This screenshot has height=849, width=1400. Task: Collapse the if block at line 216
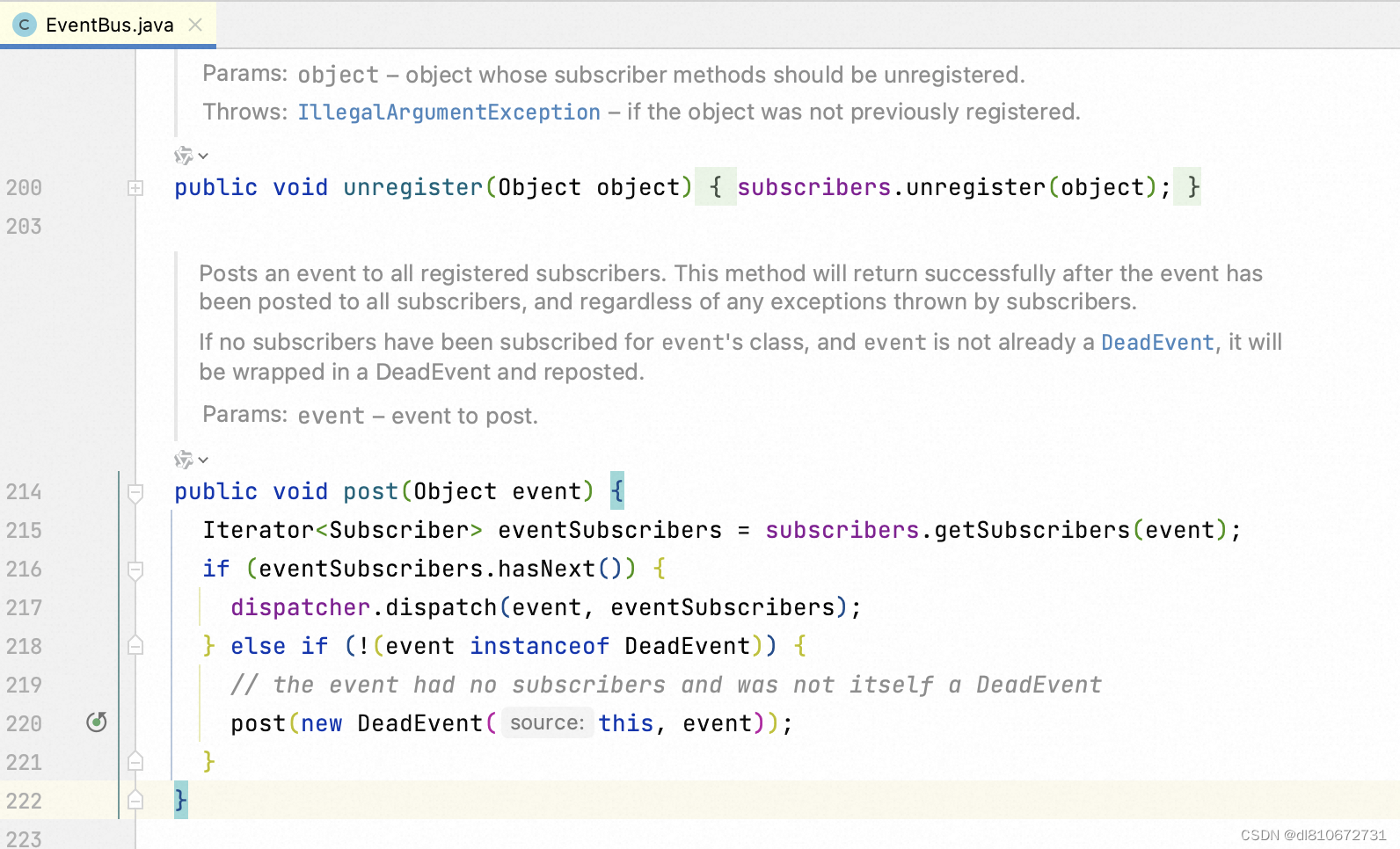coord(135,570)
